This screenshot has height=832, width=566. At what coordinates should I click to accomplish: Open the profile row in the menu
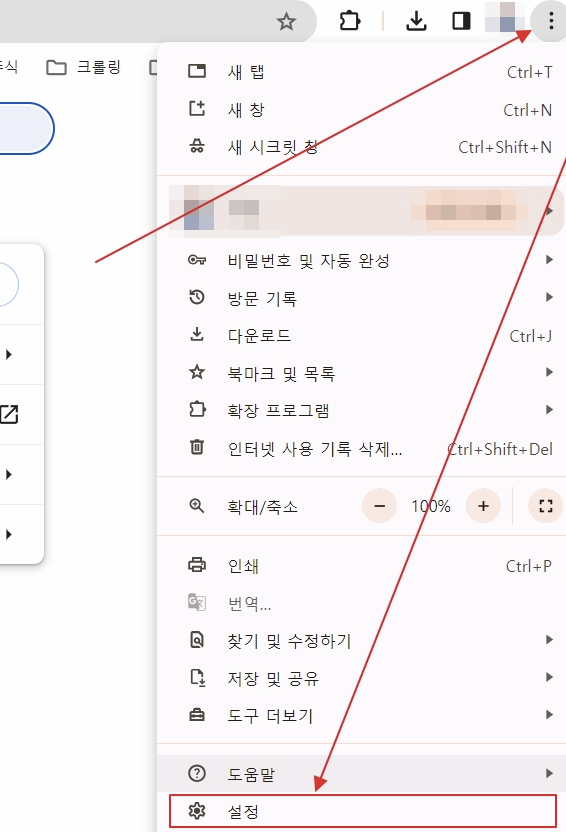tap(362, 211)
